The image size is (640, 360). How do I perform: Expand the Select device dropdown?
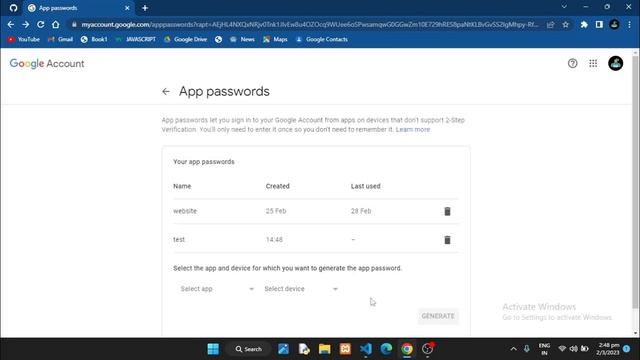click(x=301, y=289)
